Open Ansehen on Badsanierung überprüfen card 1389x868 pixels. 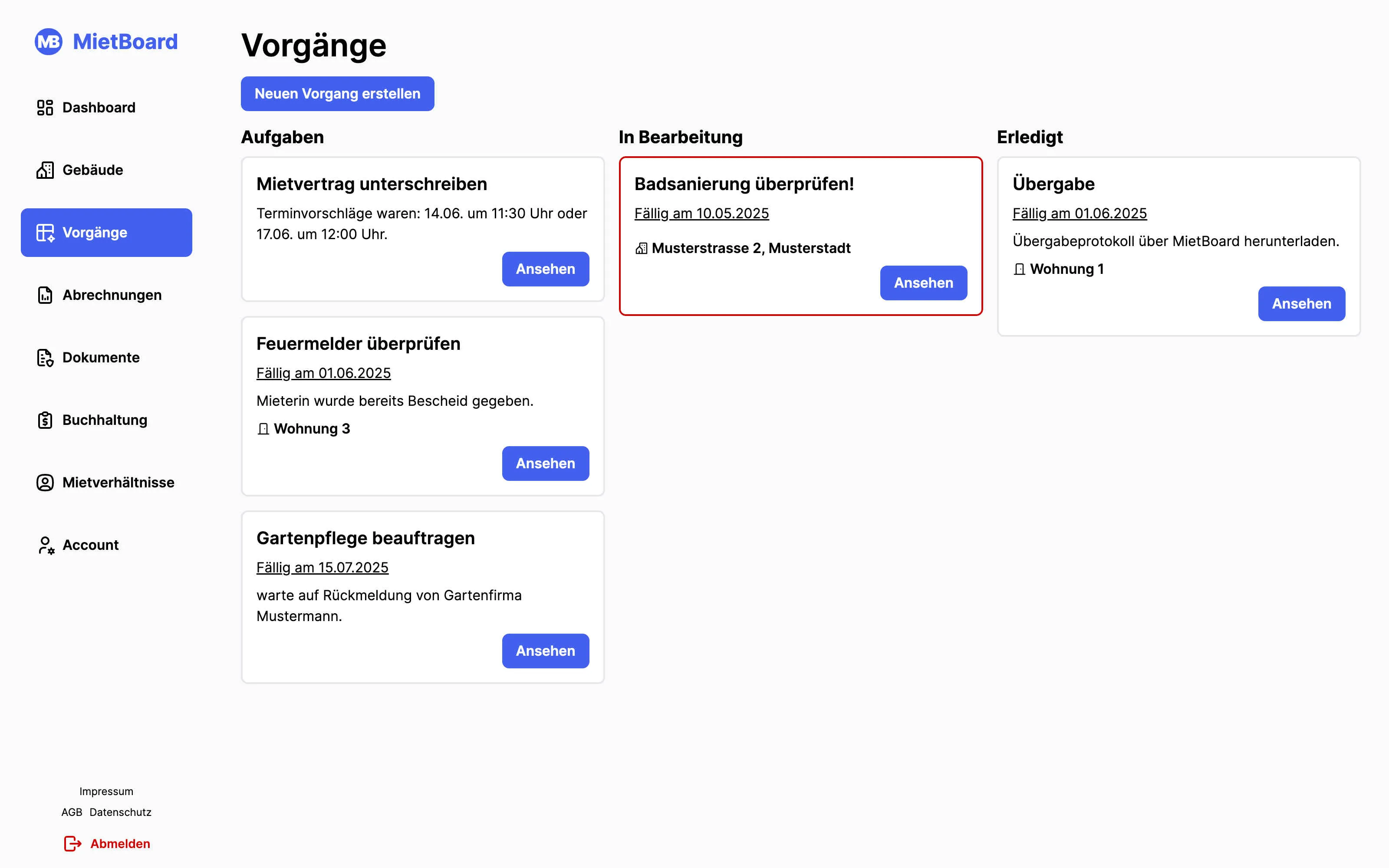pyautogui.click(x=923, y=283)
